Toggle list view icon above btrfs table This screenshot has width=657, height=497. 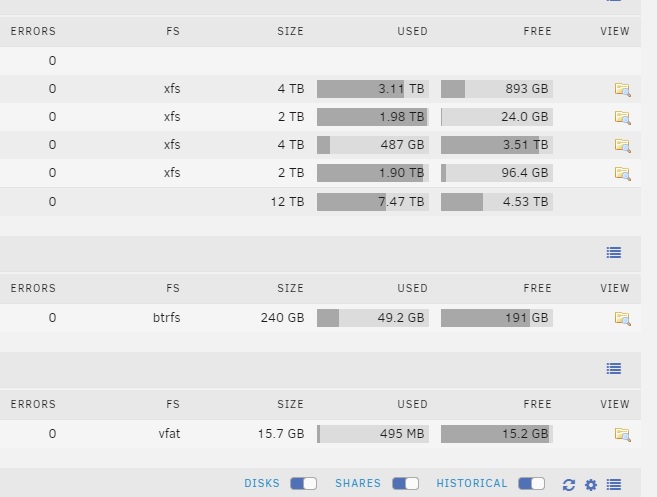(x=614, y=252)
